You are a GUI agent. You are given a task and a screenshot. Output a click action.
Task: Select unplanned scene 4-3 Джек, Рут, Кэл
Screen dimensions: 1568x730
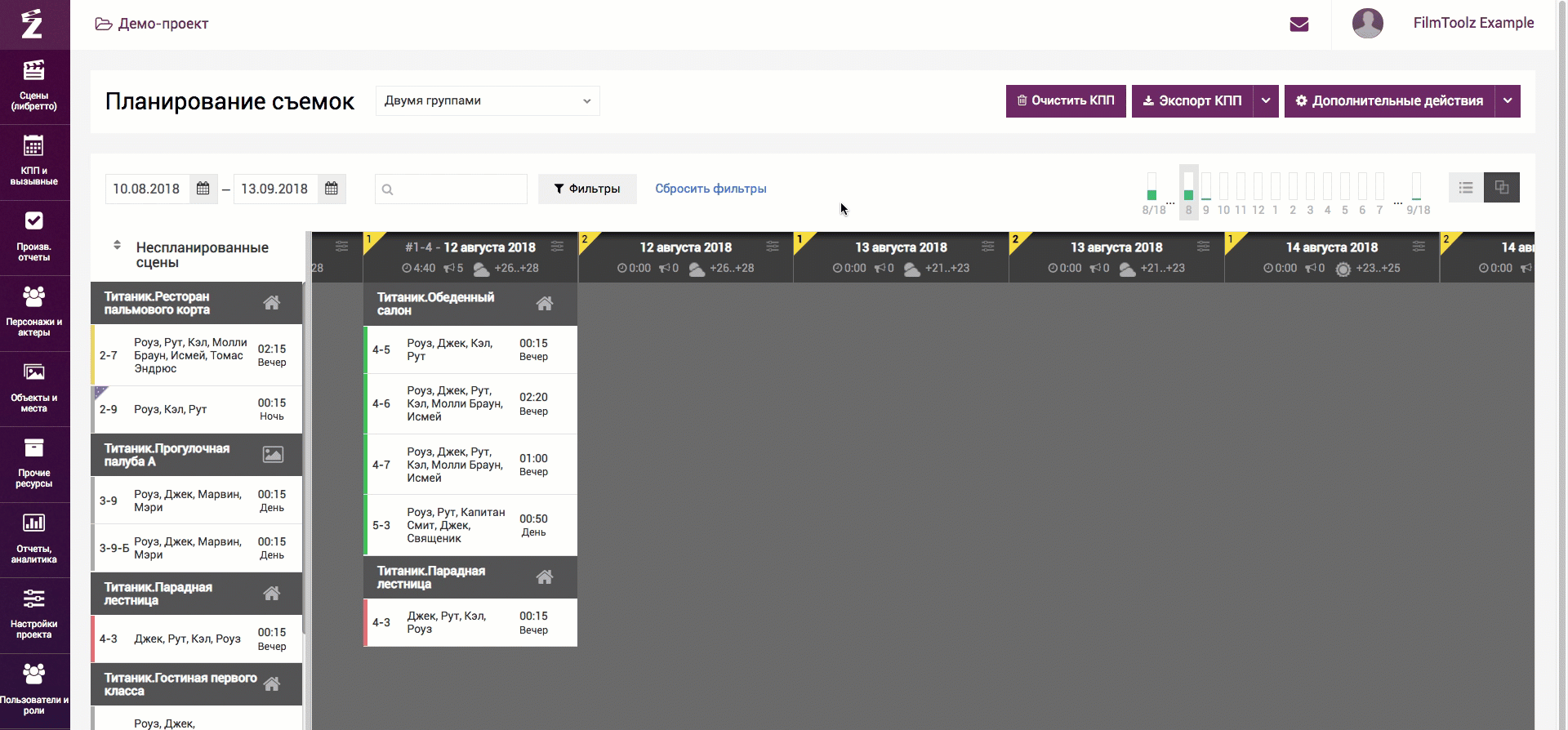(x=196, y=639)
